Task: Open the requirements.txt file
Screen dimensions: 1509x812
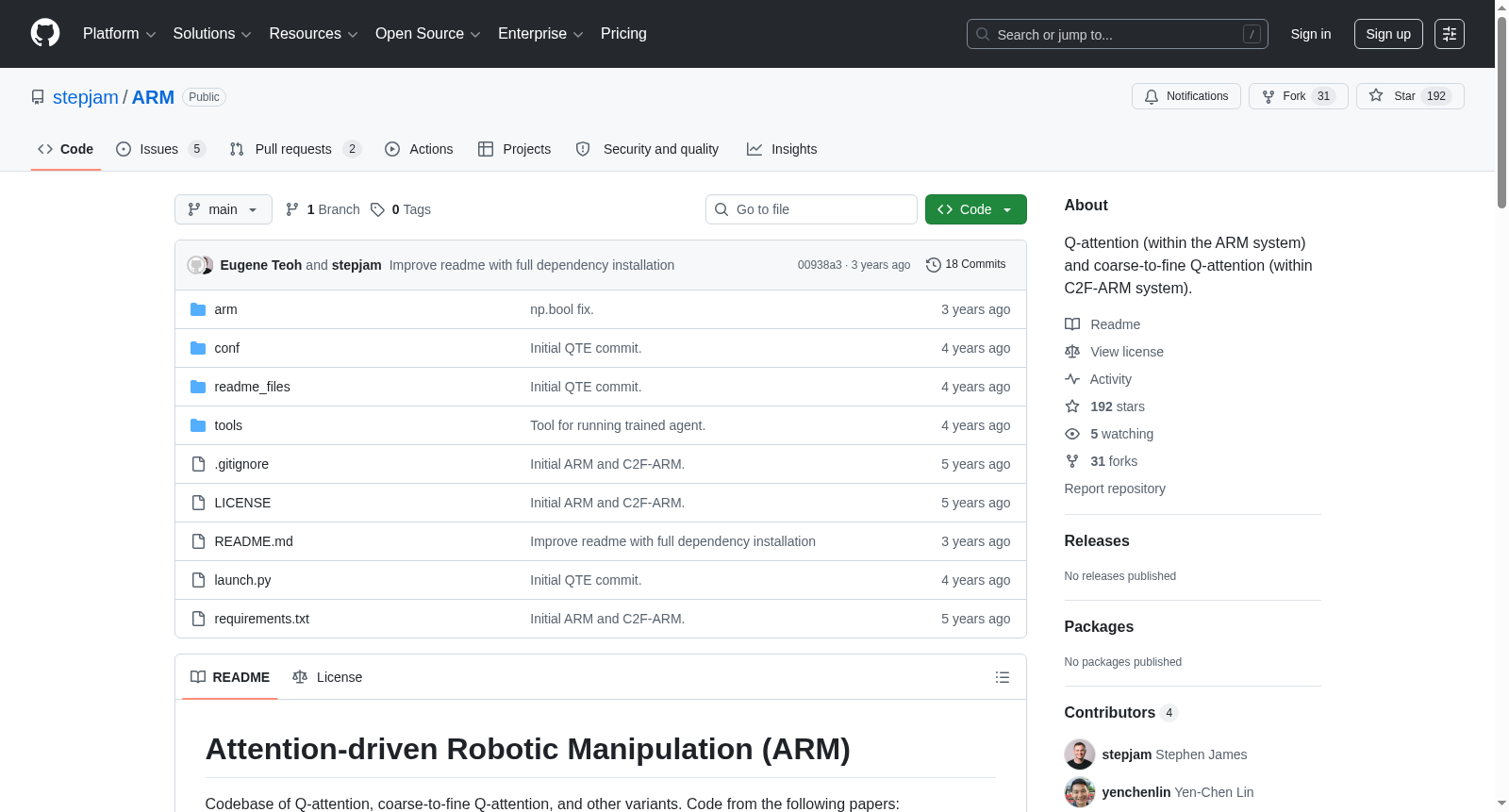Action: point(262,619)
